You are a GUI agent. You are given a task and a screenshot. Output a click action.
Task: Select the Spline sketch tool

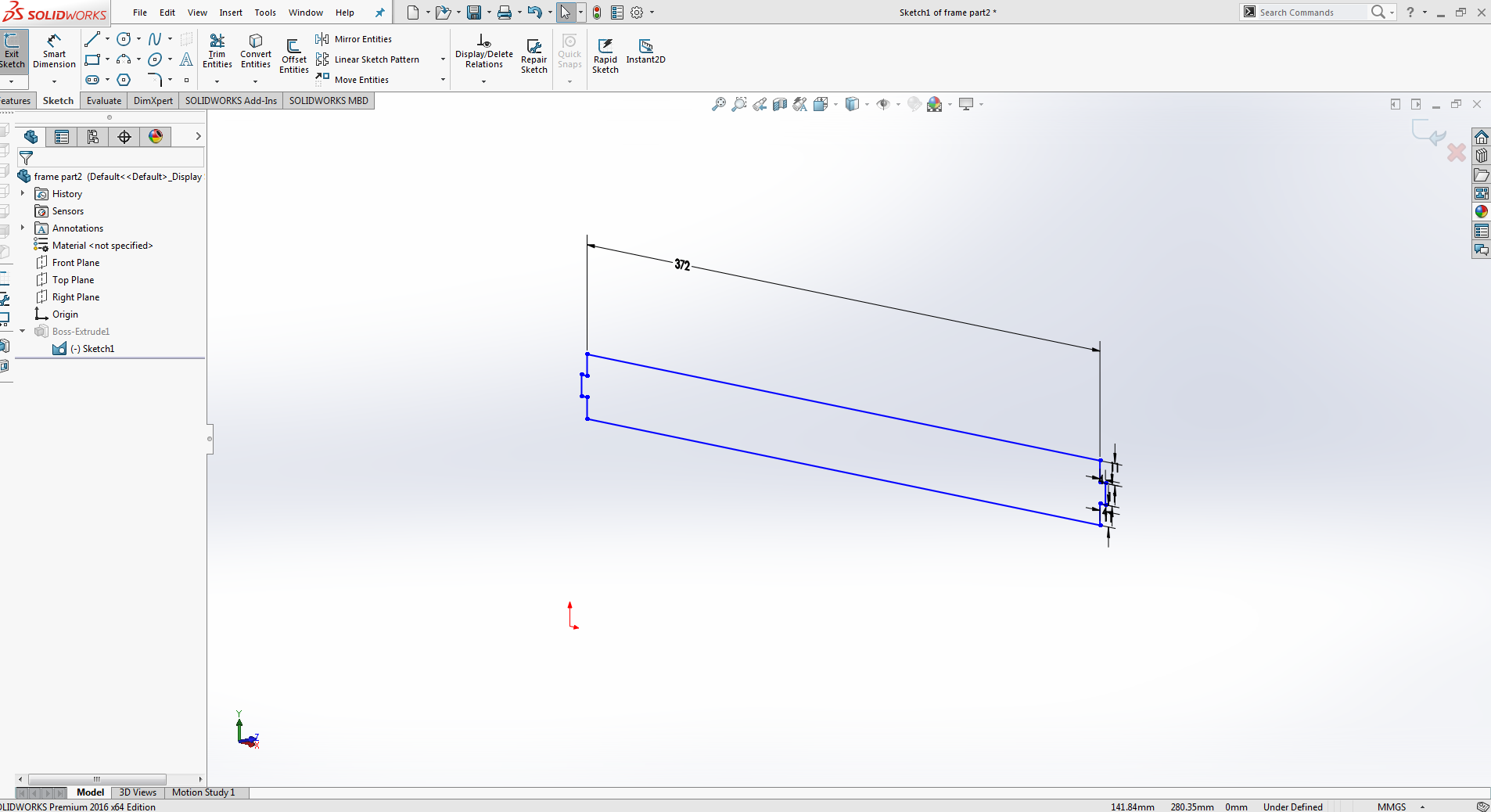click(155, 39)
